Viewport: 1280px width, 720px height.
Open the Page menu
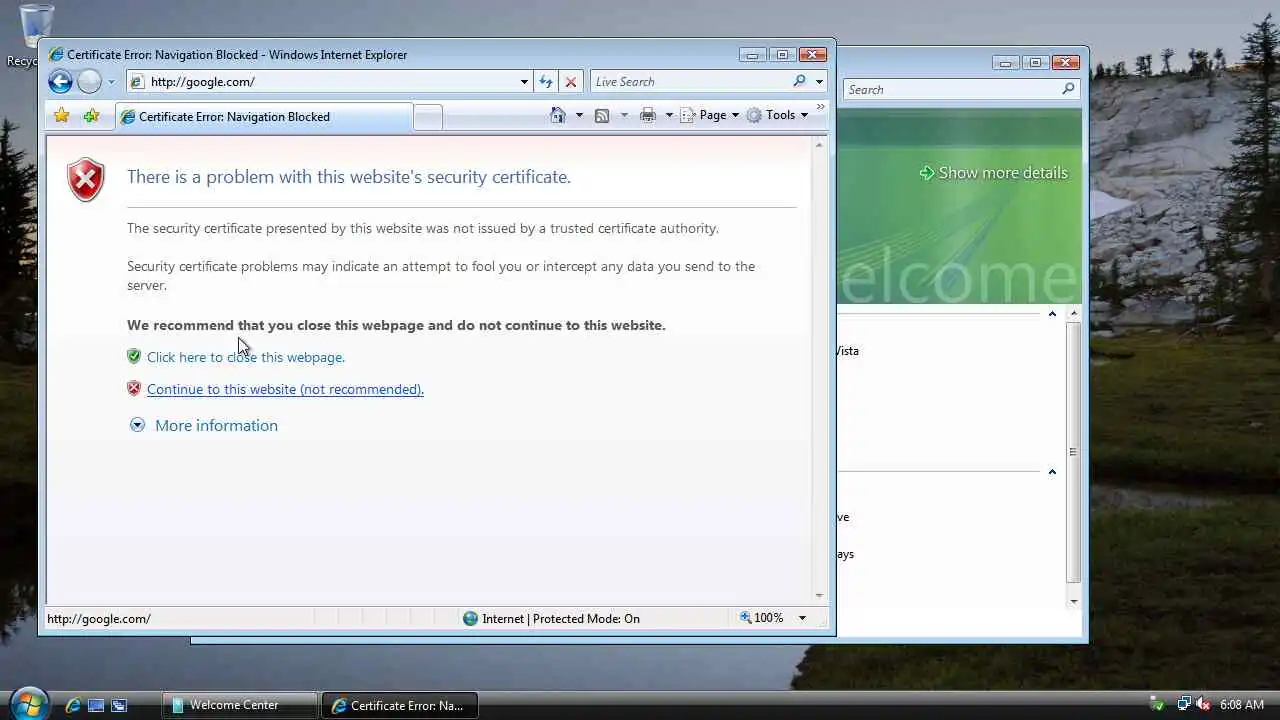[x=710, y=115]
